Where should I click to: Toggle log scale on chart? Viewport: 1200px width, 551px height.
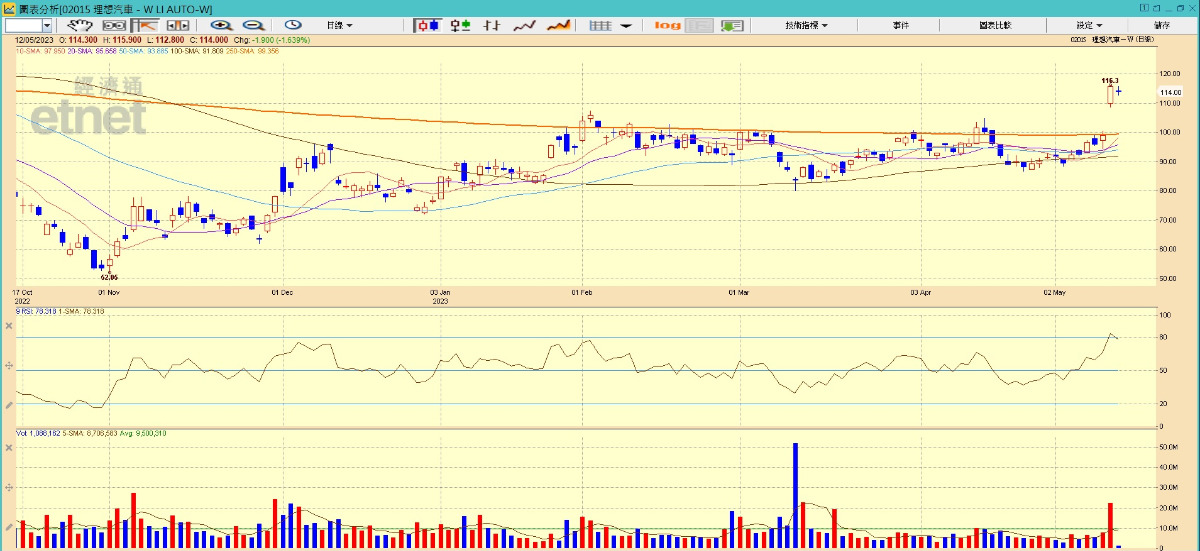point(668,25)
